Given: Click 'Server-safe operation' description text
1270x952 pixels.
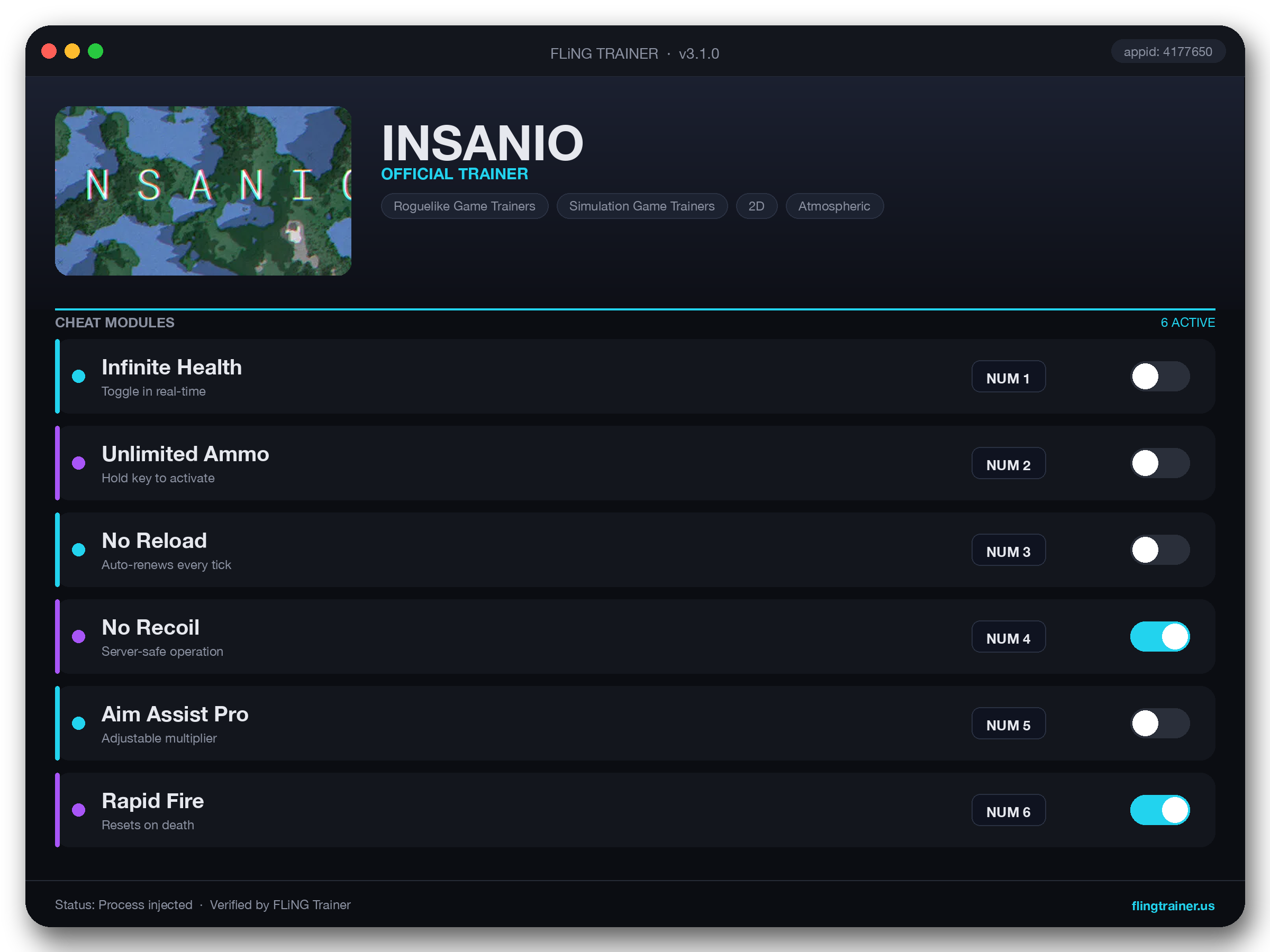Looking at the screenshot, I should (162, 651).
